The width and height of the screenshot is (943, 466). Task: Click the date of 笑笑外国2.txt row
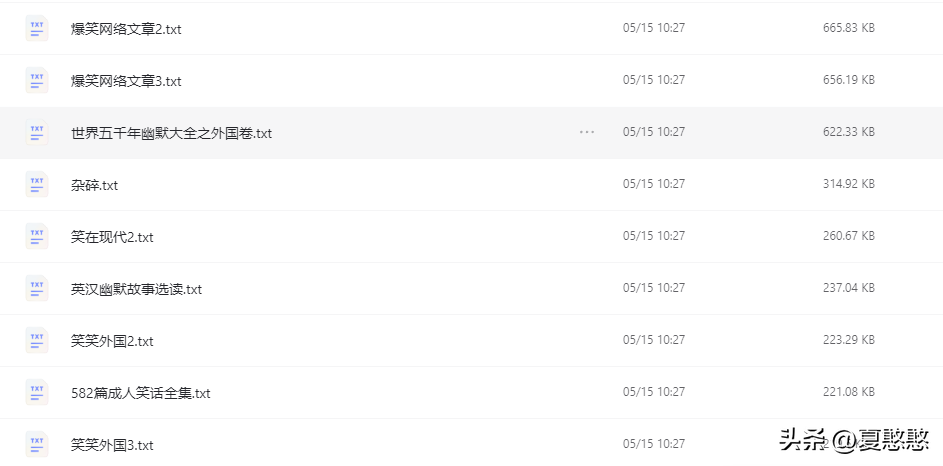tap(654, 340)
